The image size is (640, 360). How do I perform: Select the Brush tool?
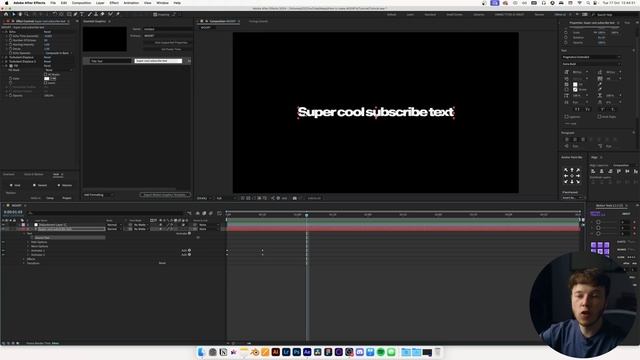(89, 14)
